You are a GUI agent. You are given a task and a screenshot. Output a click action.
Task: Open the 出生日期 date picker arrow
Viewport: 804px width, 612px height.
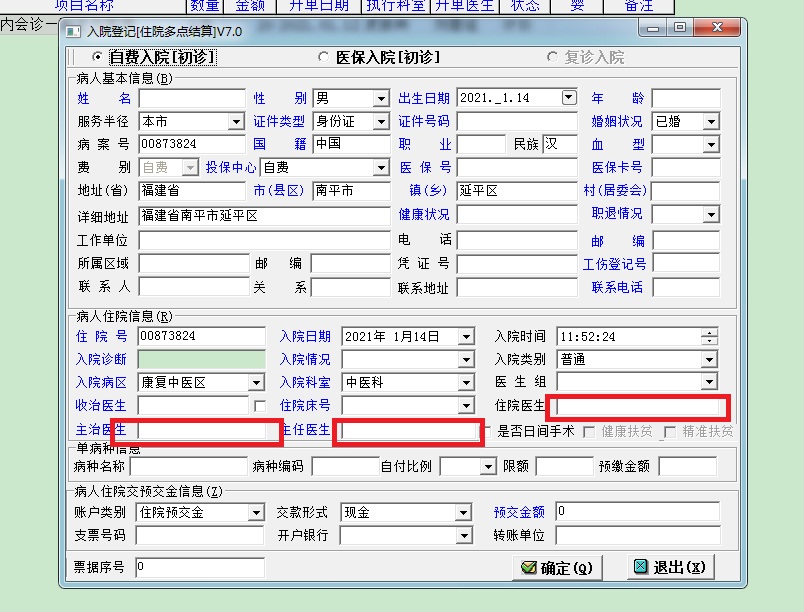point(569,97)
